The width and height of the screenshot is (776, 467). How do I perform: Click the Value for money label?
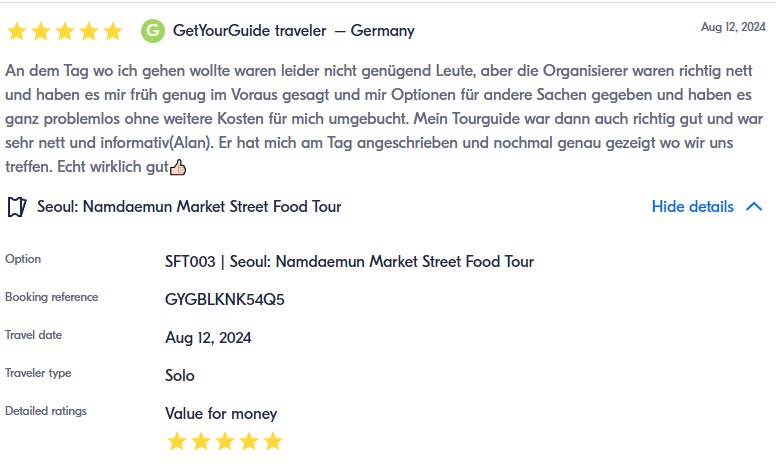coord(221,414)
